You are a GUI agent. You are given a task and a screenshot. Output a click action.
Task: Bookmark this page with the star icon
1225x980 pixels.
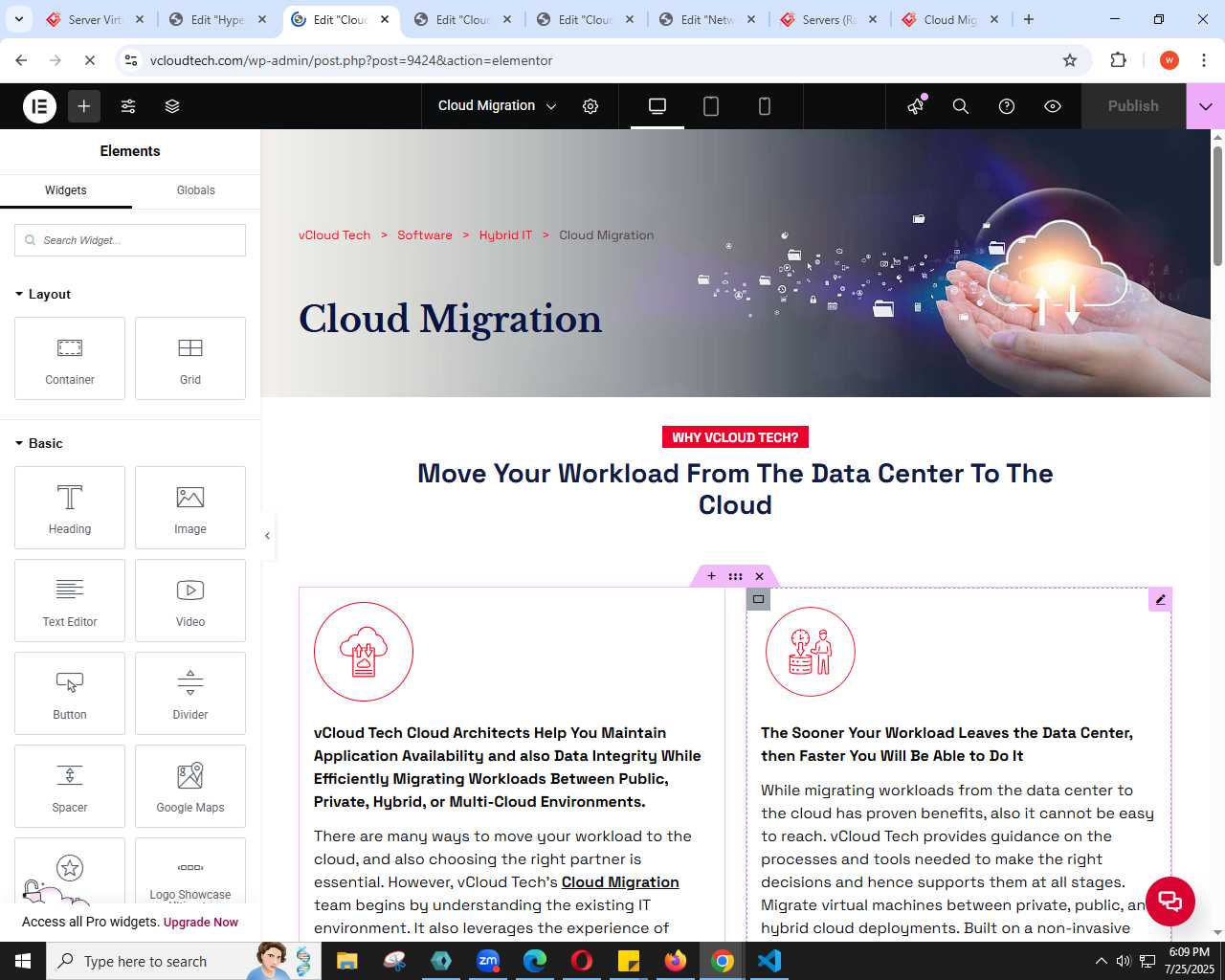(1070, 60)
